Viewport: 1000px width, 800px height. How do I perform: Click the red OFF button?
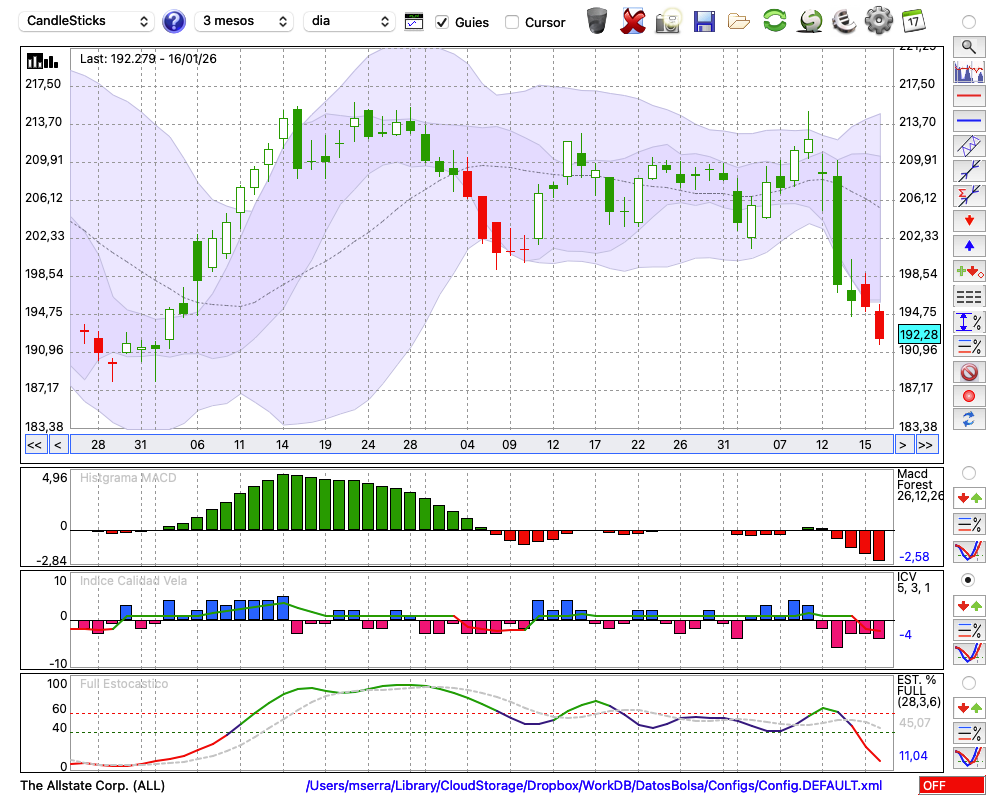point(951,786)
